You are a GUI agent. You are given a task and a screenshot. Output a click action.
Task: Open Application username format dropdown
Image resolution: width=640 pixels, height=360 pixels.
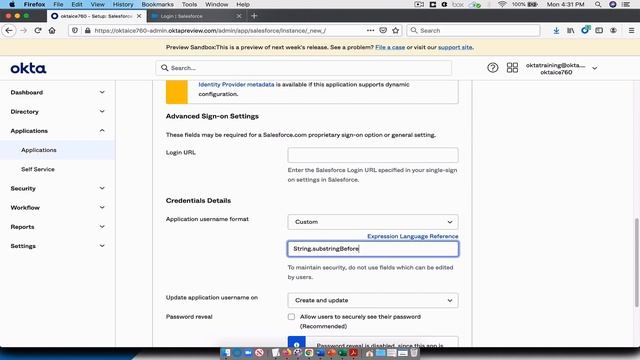[373, 222]
